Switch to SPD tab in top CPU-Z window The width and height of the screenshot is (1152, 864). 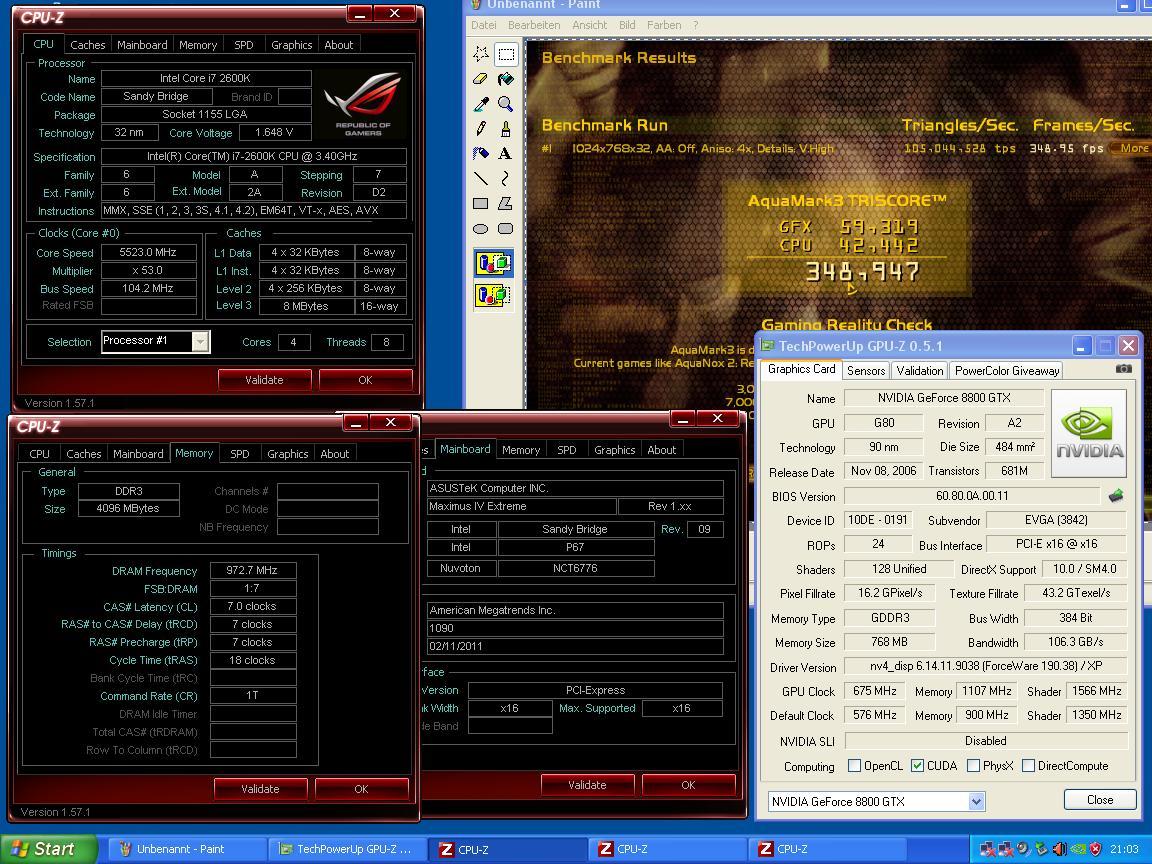(x=243, y=45)
